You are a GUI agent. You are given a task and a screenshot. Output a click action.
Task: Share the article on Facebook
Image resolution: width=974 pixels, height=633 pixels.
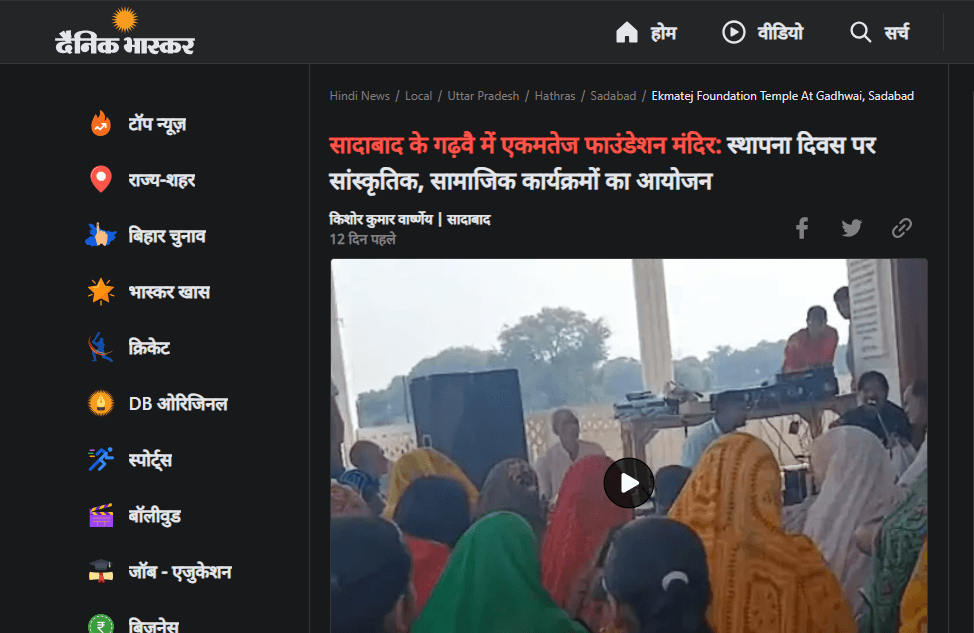pos(802,228)
